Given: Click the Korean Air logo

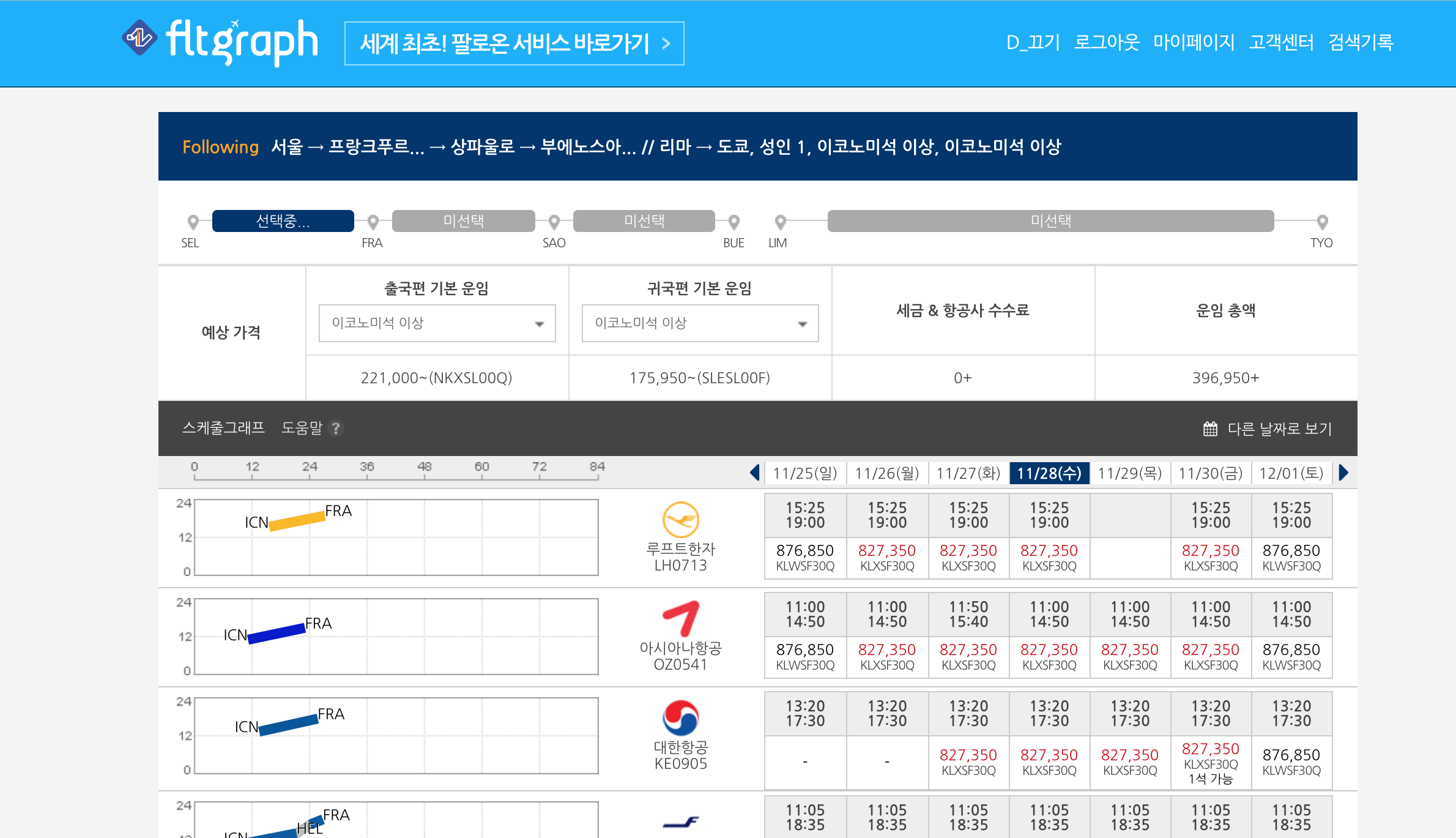Looking at the screenshot, I should coord(680,717).
